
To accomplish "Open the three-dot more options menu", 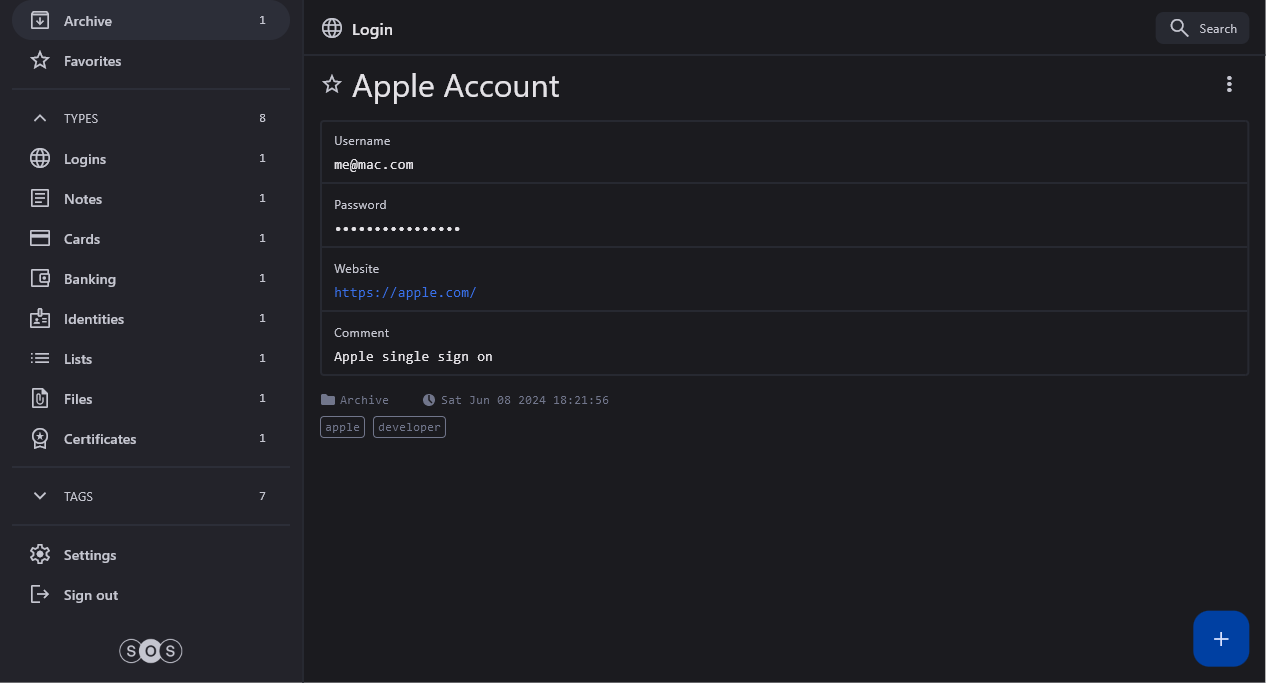I will pyautogui.click(x=1229, y=85).
